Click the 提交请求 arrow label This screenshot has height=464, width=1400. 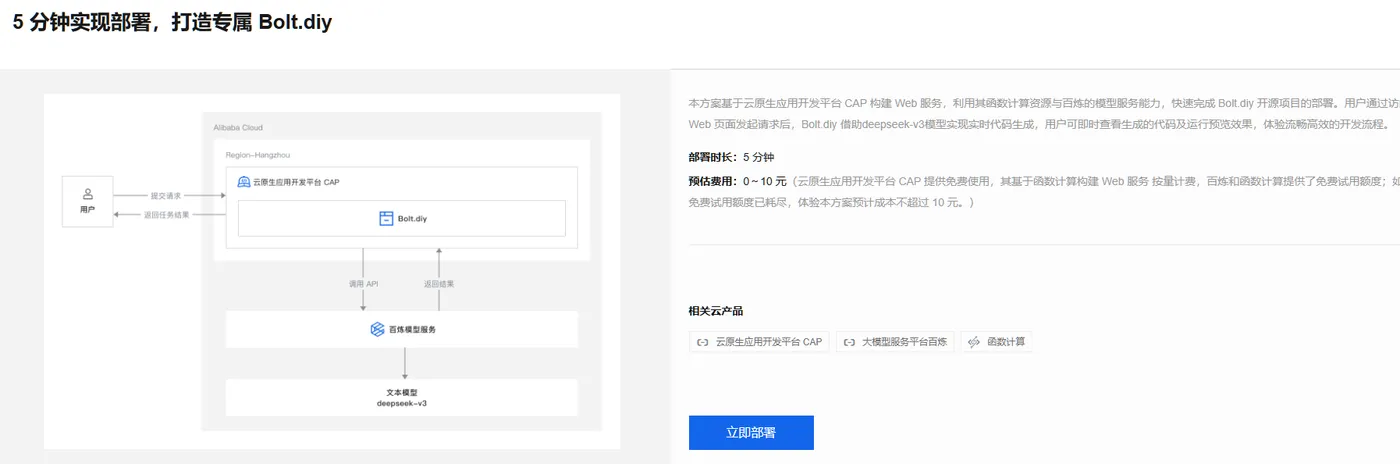click(166, 196)
